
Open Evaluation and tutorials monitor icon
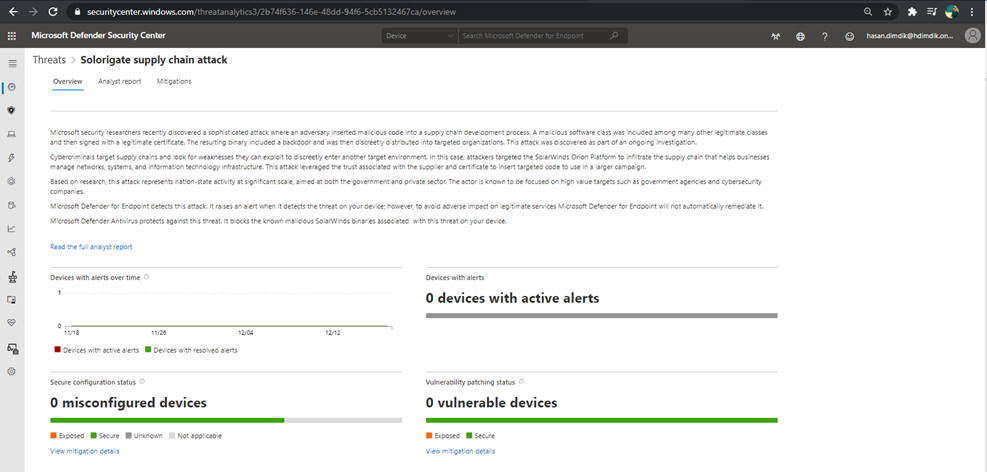point(11,300)
